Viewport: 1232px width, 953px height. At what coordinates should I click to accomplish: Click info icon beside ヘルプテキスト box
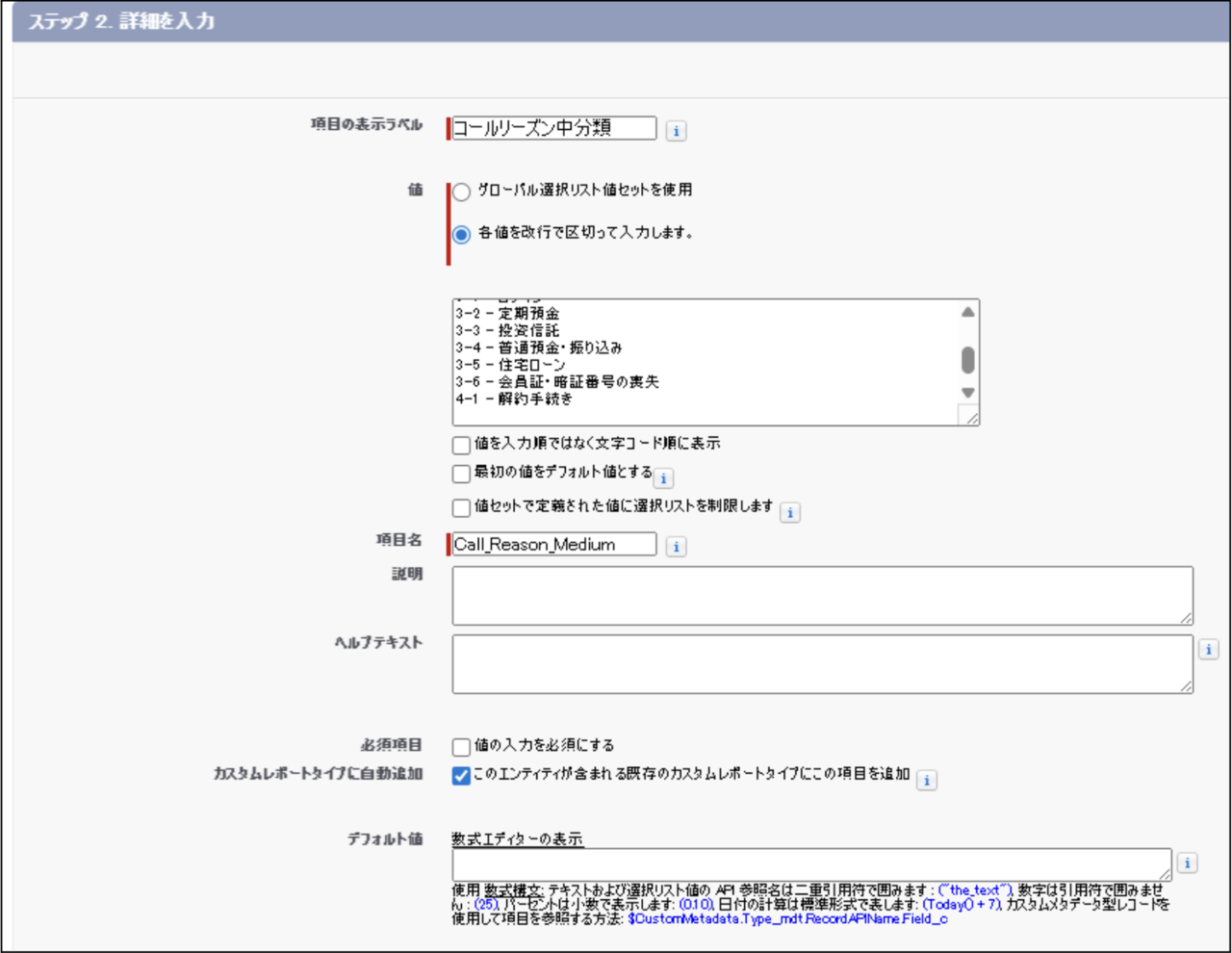pyautogui.click(x=1208, y=650)
